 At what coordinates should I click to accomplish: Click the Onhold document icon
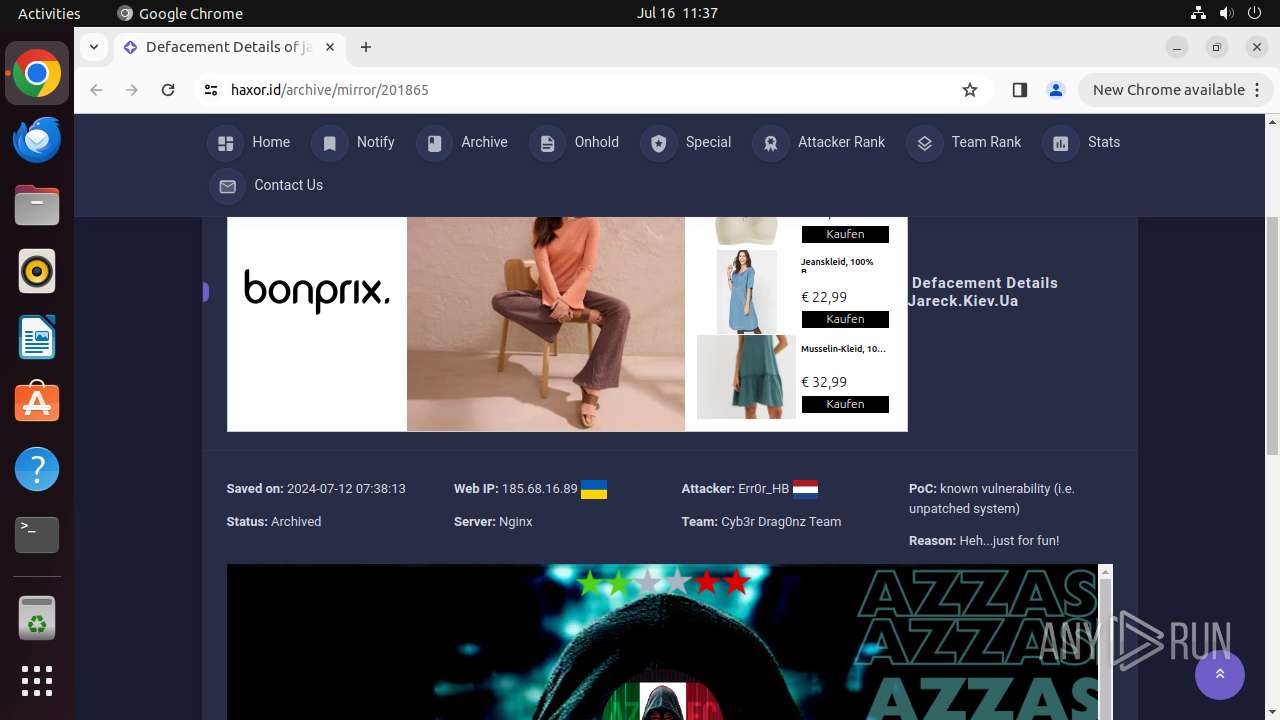coord(547,143)
